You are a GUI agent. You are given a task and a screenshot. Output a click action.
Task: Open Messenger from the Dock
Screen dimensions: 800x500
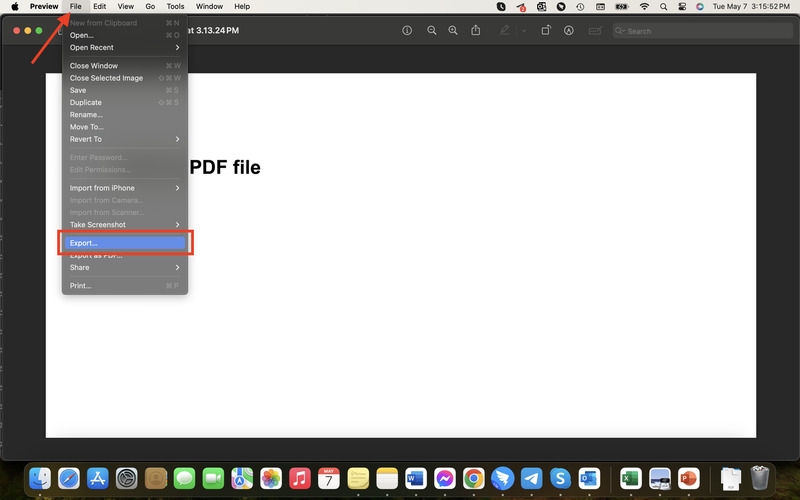[445, 479]
